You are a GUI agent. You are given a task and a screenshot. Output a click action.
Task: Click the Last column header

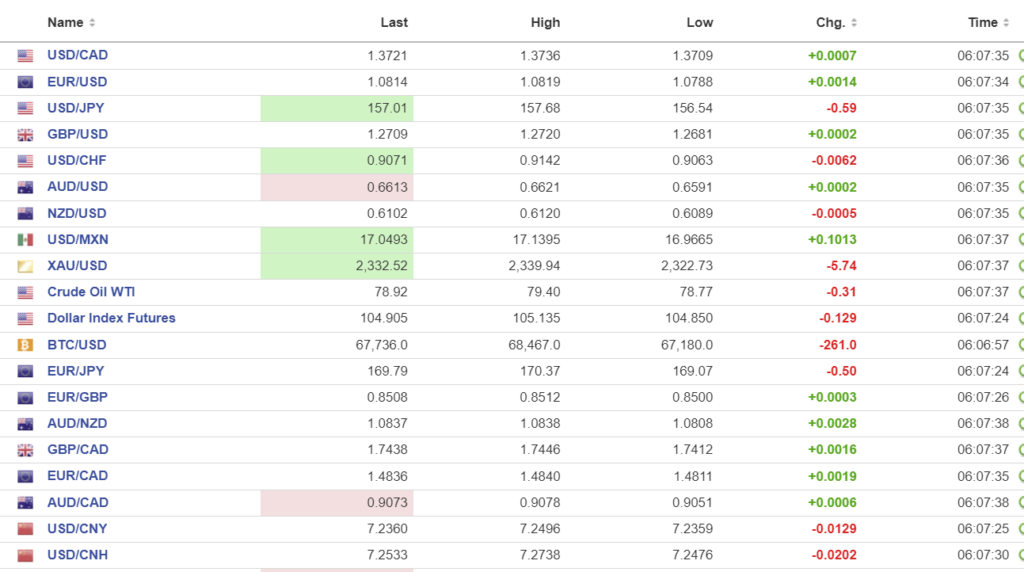pos(394,23)
